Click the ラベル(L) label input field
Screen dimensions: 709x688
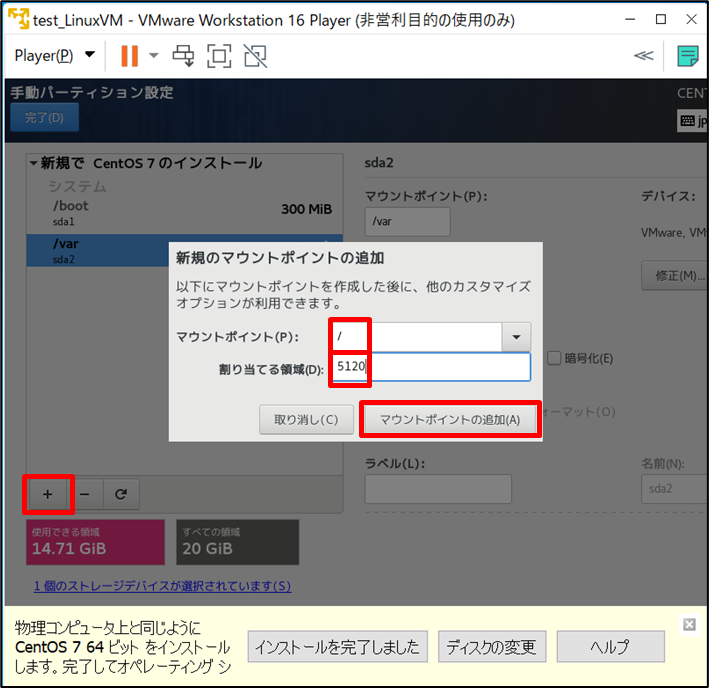point(438,489)
